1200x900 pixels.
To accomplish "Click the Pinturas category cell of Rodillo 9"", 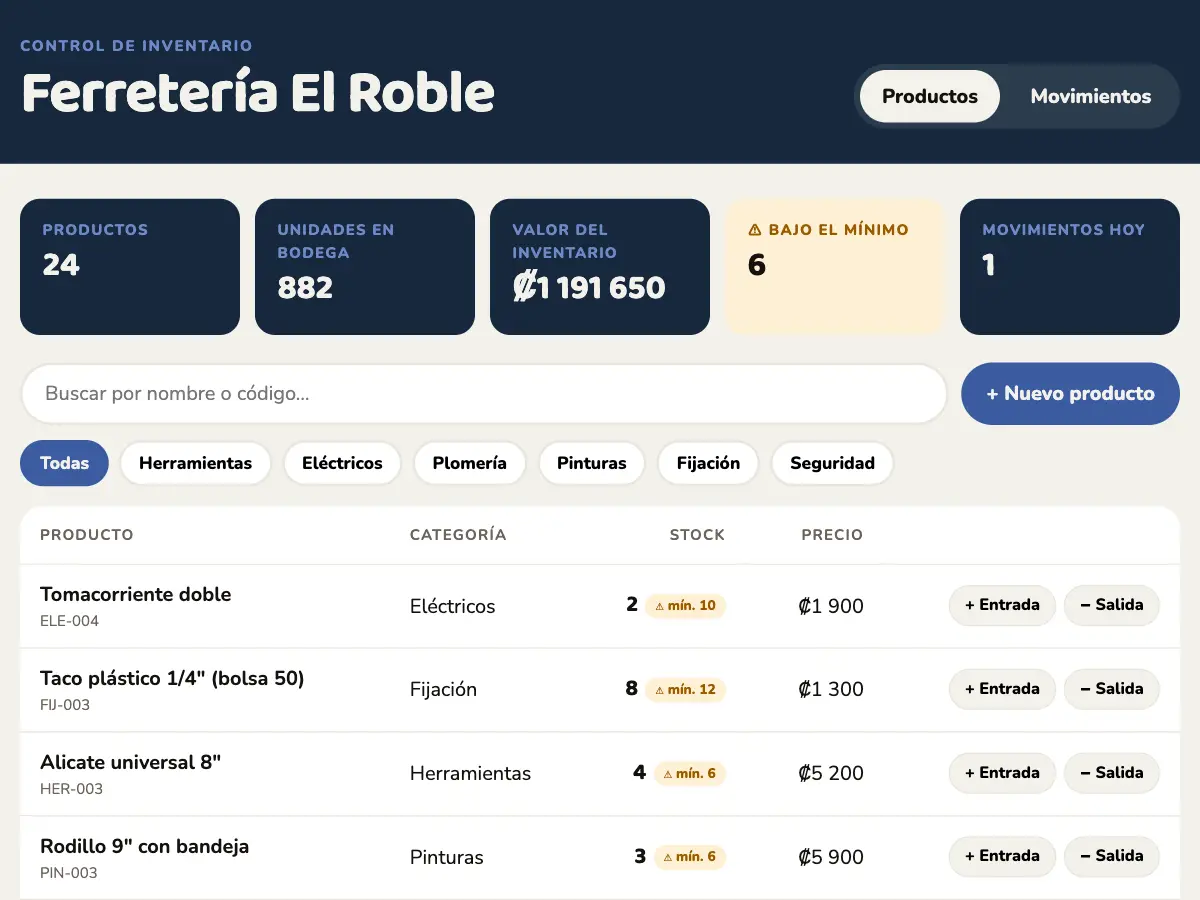I will click(x=447, y=857).
